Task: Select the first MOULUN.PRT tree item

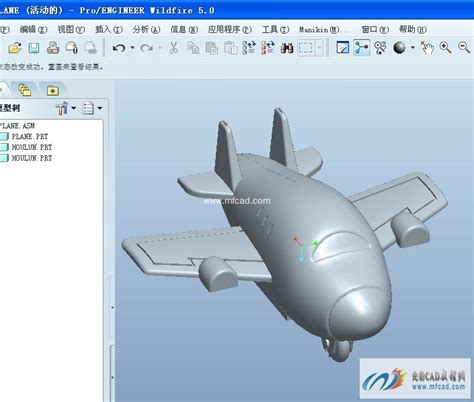Action: pyautogui.click(x=32, y=147)
